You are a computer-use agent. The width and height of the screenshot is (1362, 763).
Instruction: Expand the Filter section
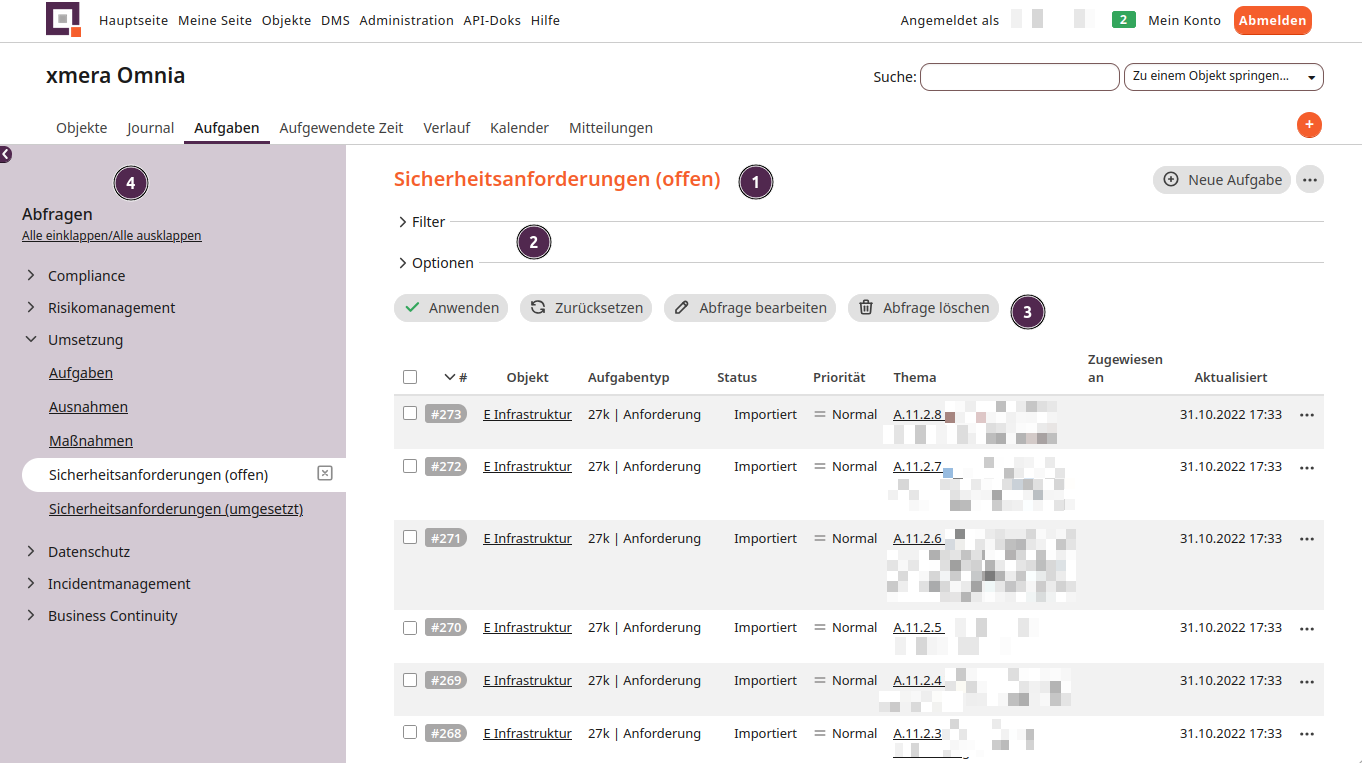(x=421, y=222)
